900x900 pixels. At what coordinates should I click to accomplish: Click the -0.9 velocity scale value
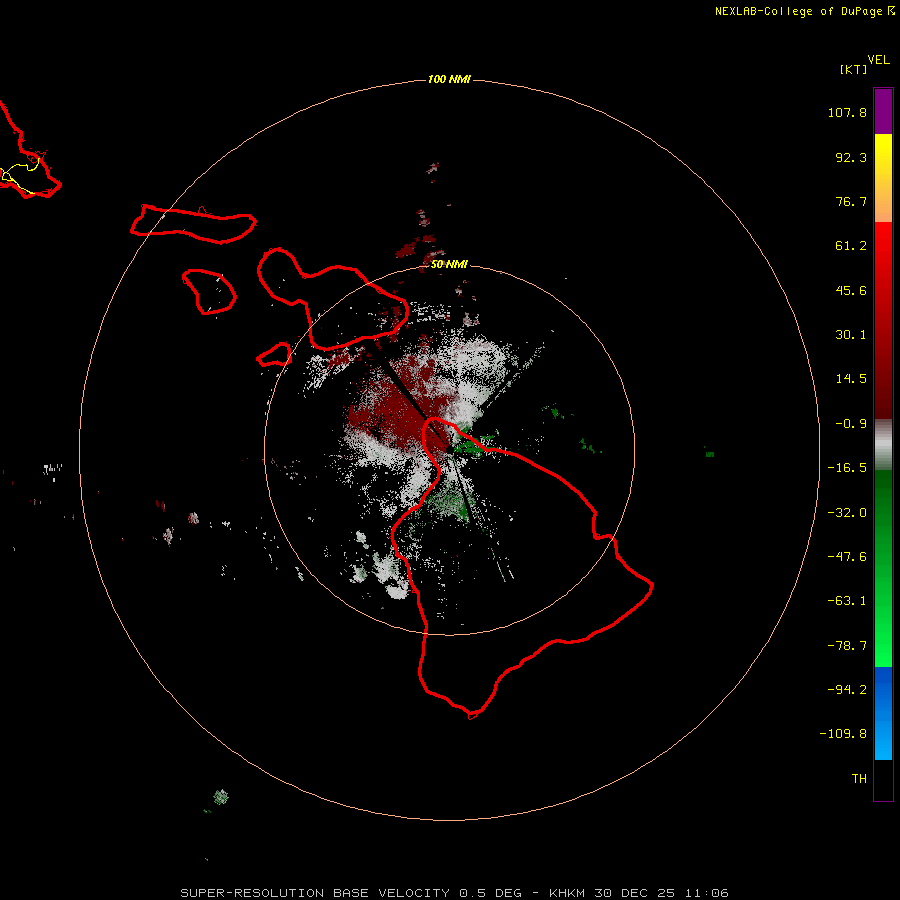tap(851, 424)
